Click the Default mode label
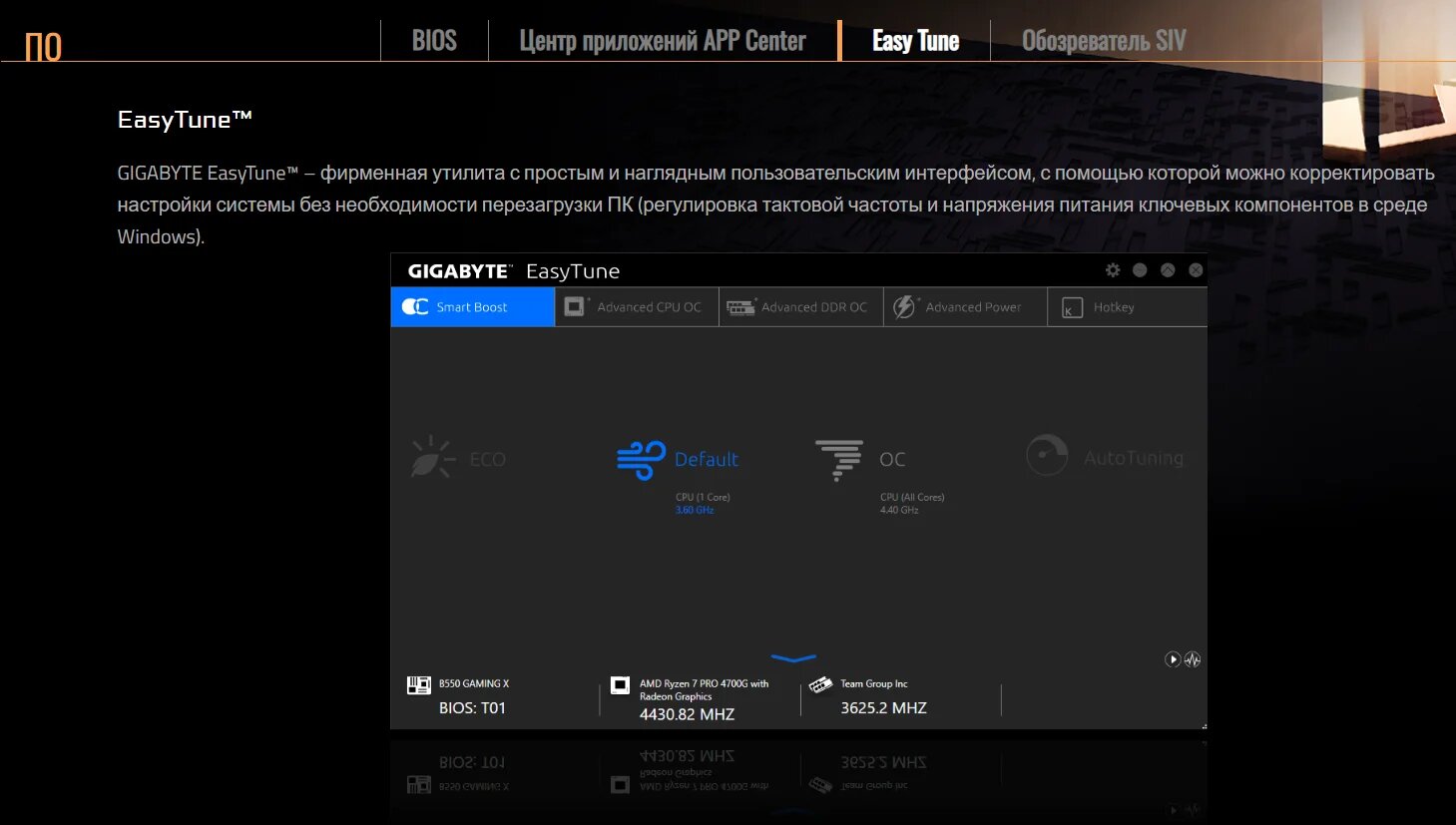 (707, 460)
